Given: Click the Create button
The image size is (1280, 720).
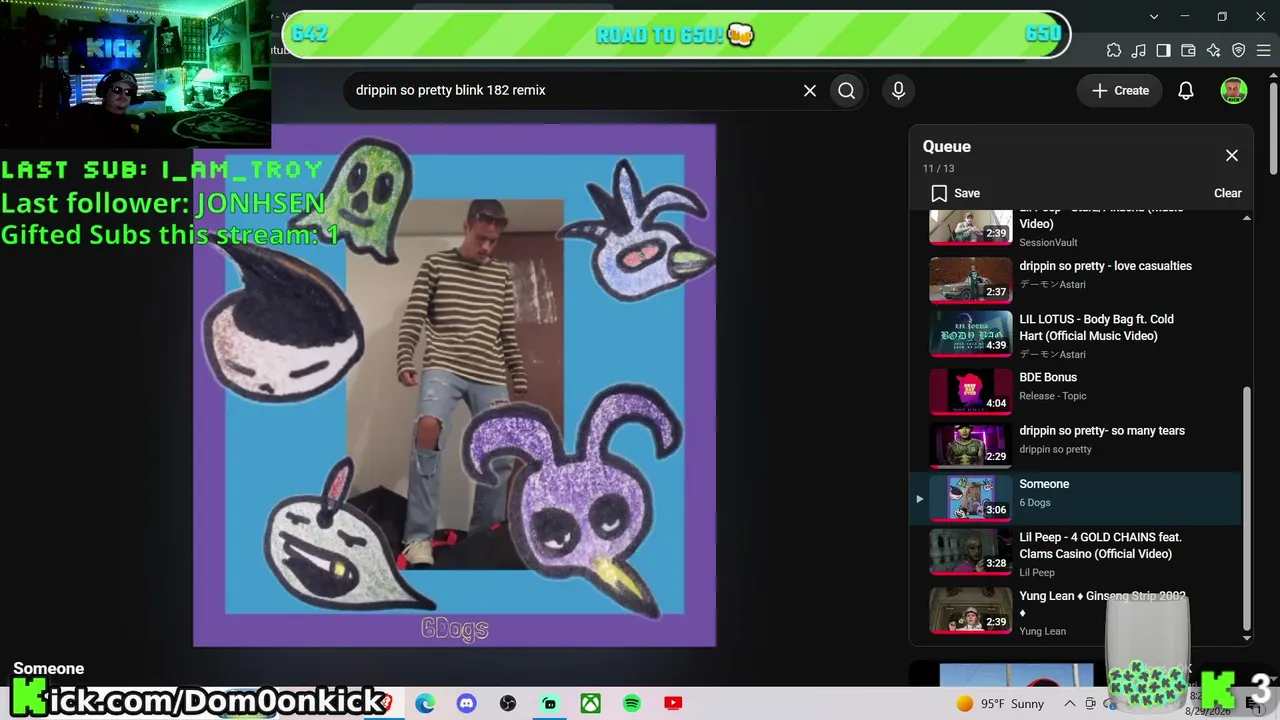Looking at the screenshot, I should [x=1120, y=90].
